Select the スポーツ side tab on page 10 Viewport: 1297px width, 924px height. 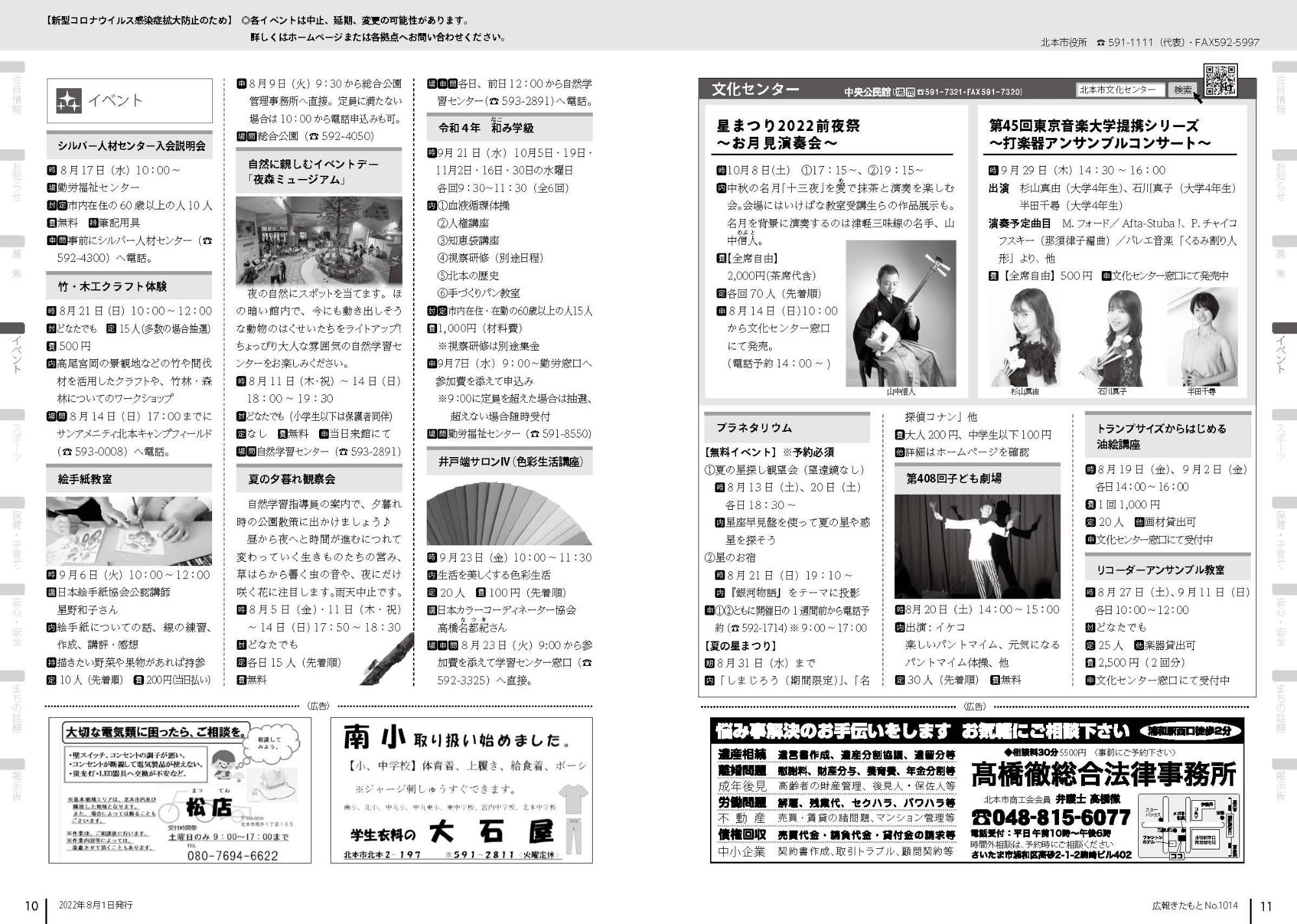tap(12, 436)
